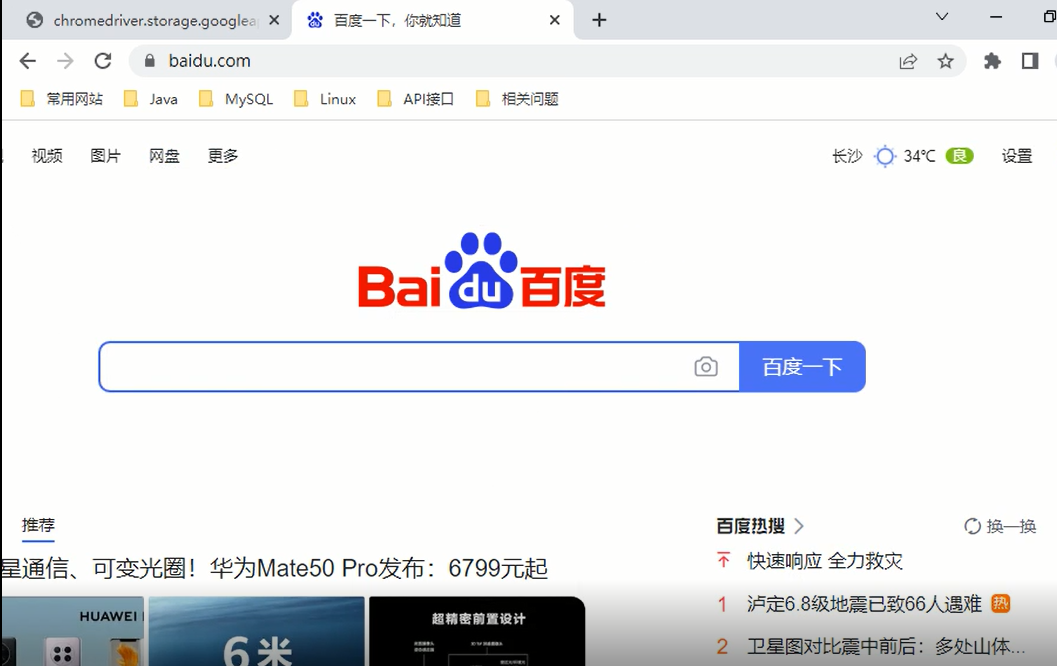This screenshot has width=1057, height=666.
Task: Select the 百度一下，你就知道 tab
Action: 431,20
